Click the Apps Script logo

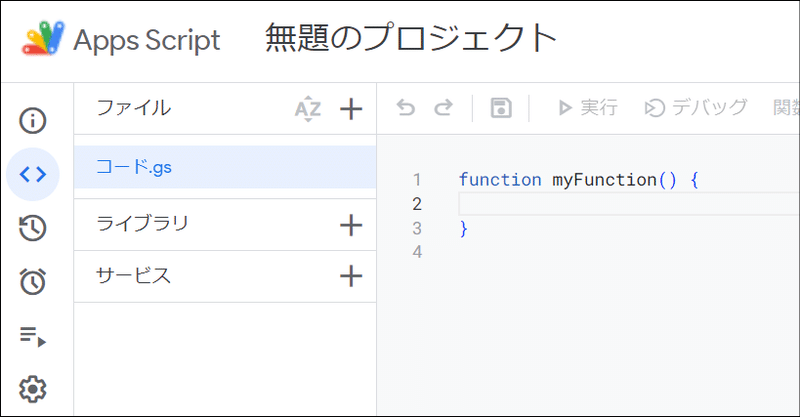click(44, 39)
